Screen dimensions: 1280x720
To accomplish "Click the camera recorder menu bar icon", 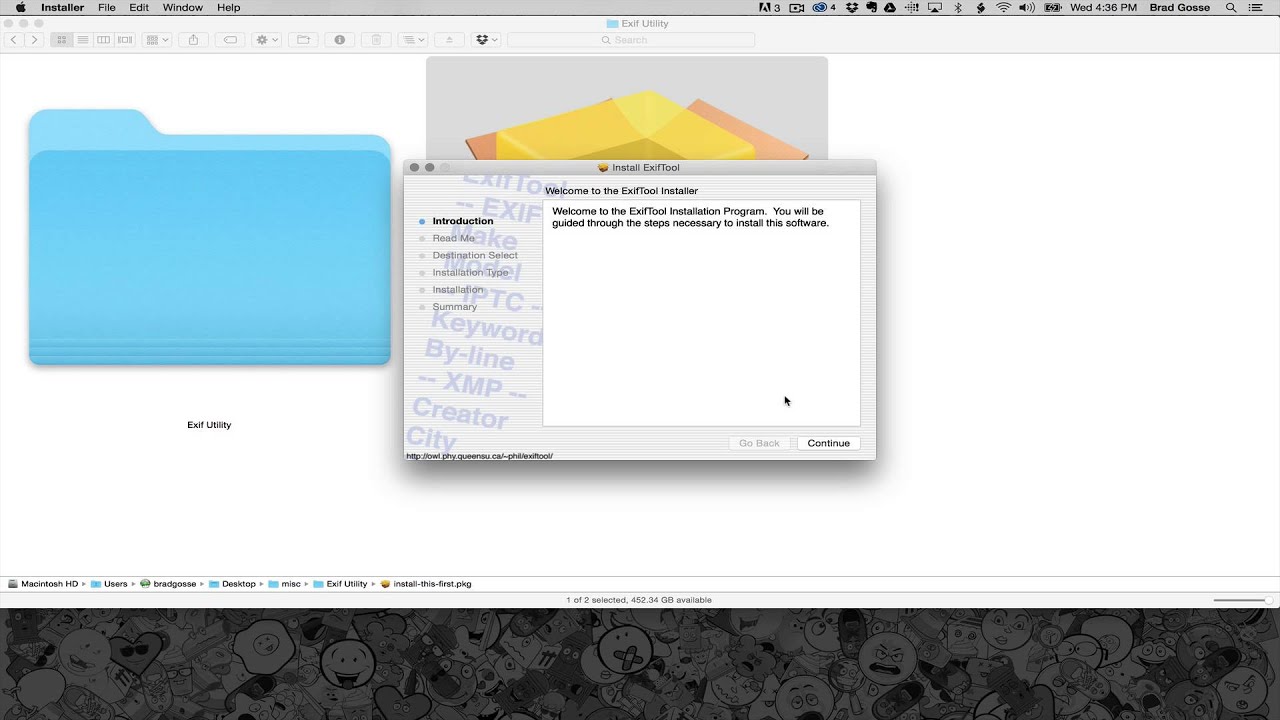I will [797, 7].
